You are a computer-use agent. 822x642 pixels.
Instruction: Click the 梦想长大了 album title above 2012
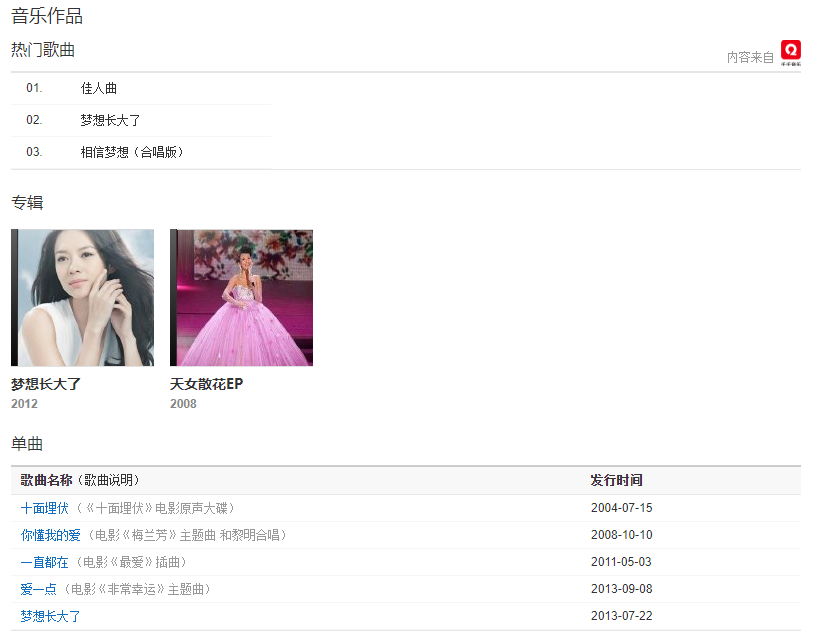[46, 384]
